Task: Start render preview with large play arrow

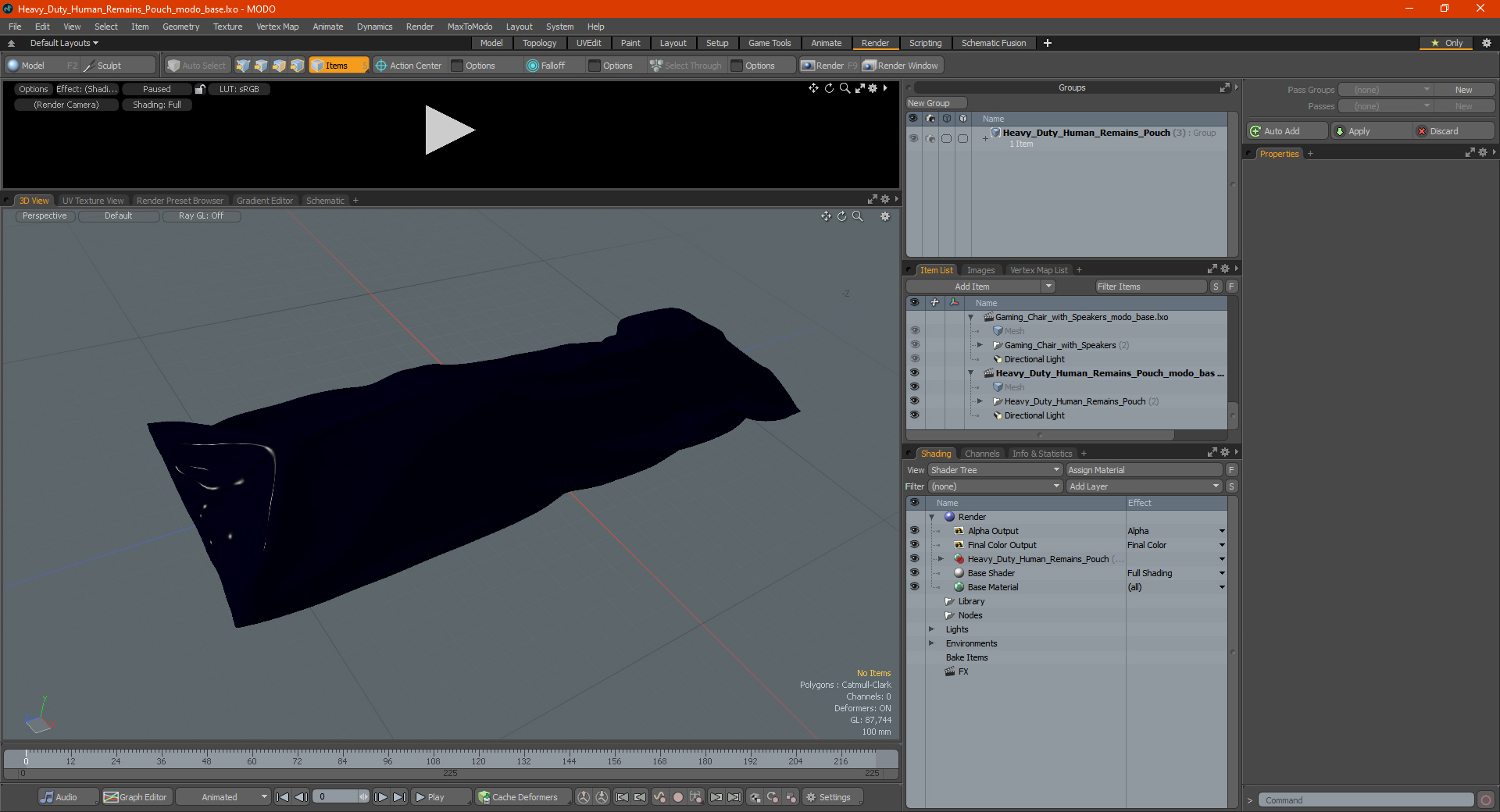Action: tap(448, 130)
